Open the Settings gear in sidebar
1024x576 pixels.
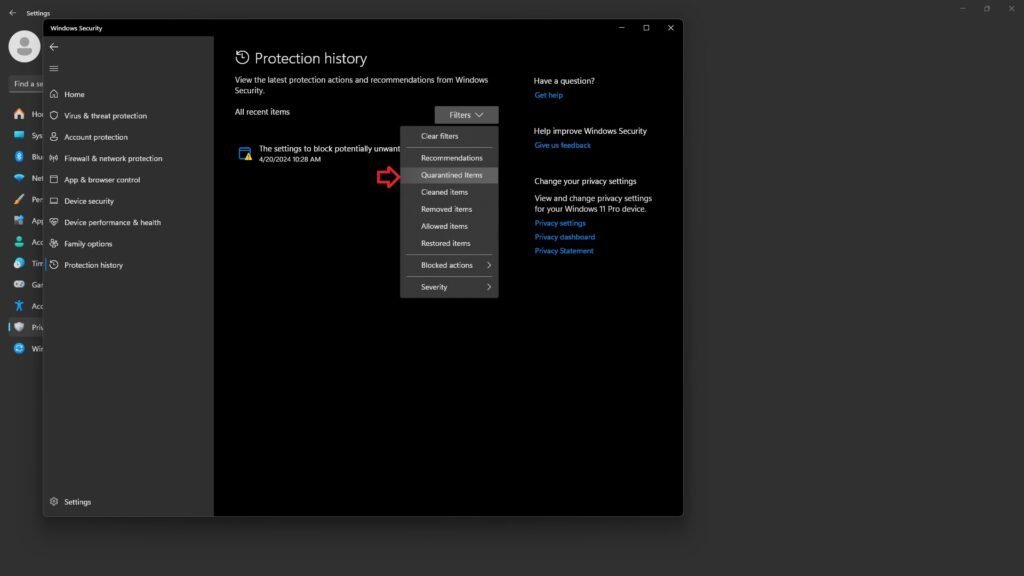[x=54, y=502]
